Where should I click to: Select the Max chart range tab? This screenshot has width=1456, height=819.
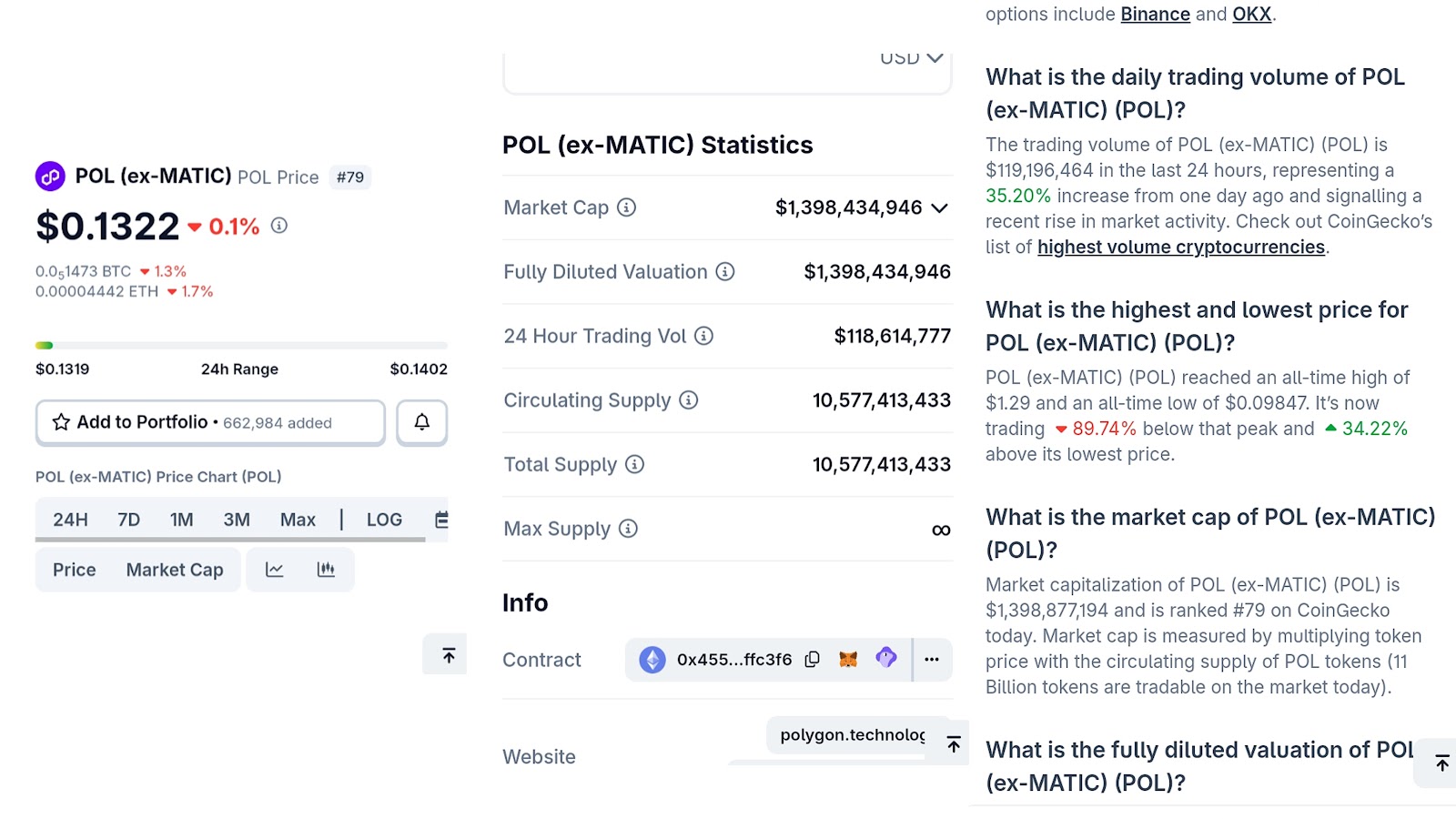click(298, 520)
